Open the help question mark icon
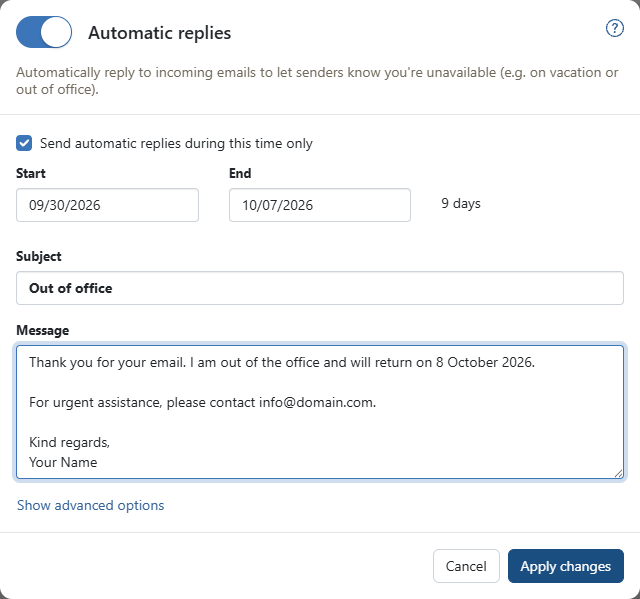This screenshot has width=640, height=599. tap(614, 29)
